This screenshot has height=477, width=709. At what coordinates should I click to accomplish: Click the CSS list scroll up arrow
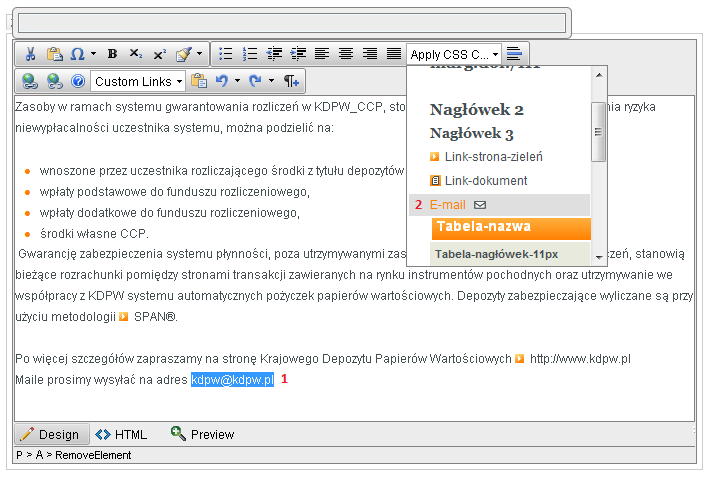point(599,75)
